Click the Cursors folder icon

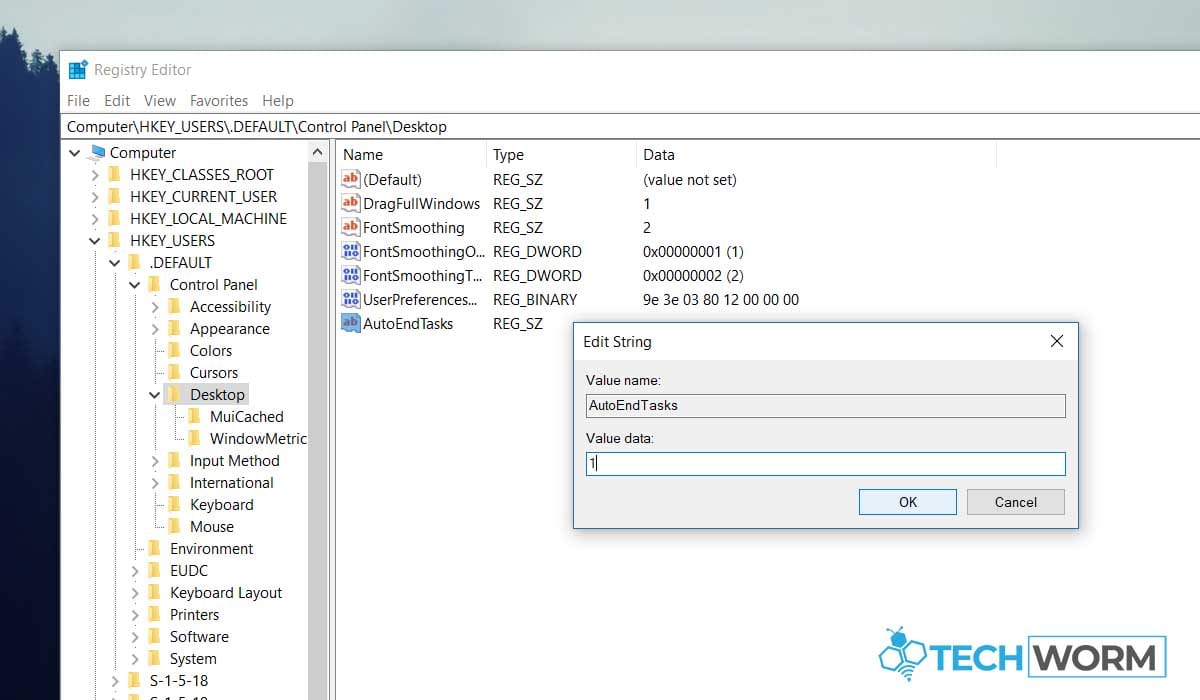click(x=174, y=373)
